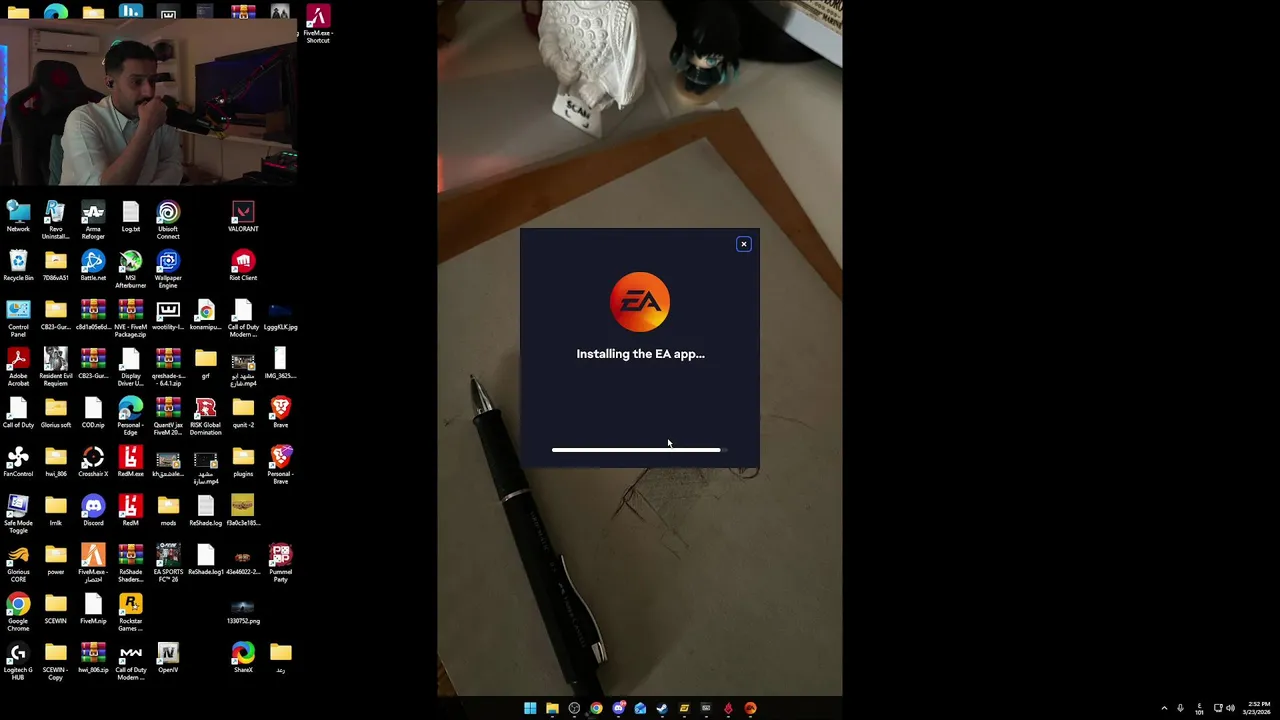The width and height of the screenshot is (1280, 720).
Task: Launch MSI Afterburner from the desktop
Action: (130, 269)
